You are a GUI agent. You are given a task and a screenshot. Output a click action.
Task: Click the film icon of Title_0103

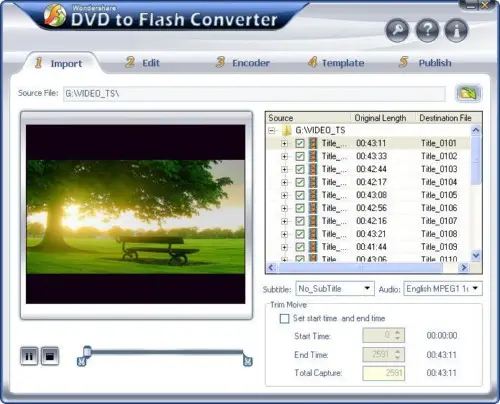point(313,169)
